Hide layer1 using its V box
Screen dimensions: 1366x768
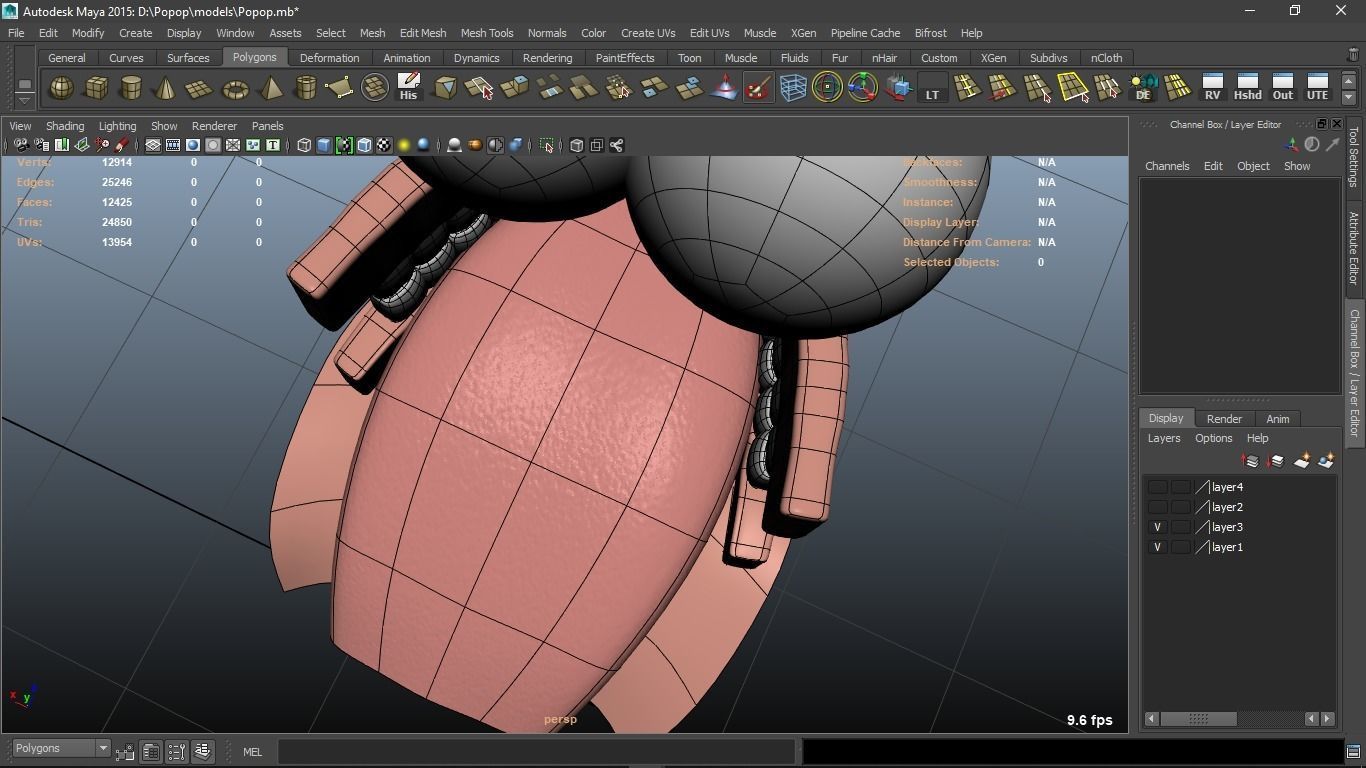pyautogui.click(x=1157, y=547)
